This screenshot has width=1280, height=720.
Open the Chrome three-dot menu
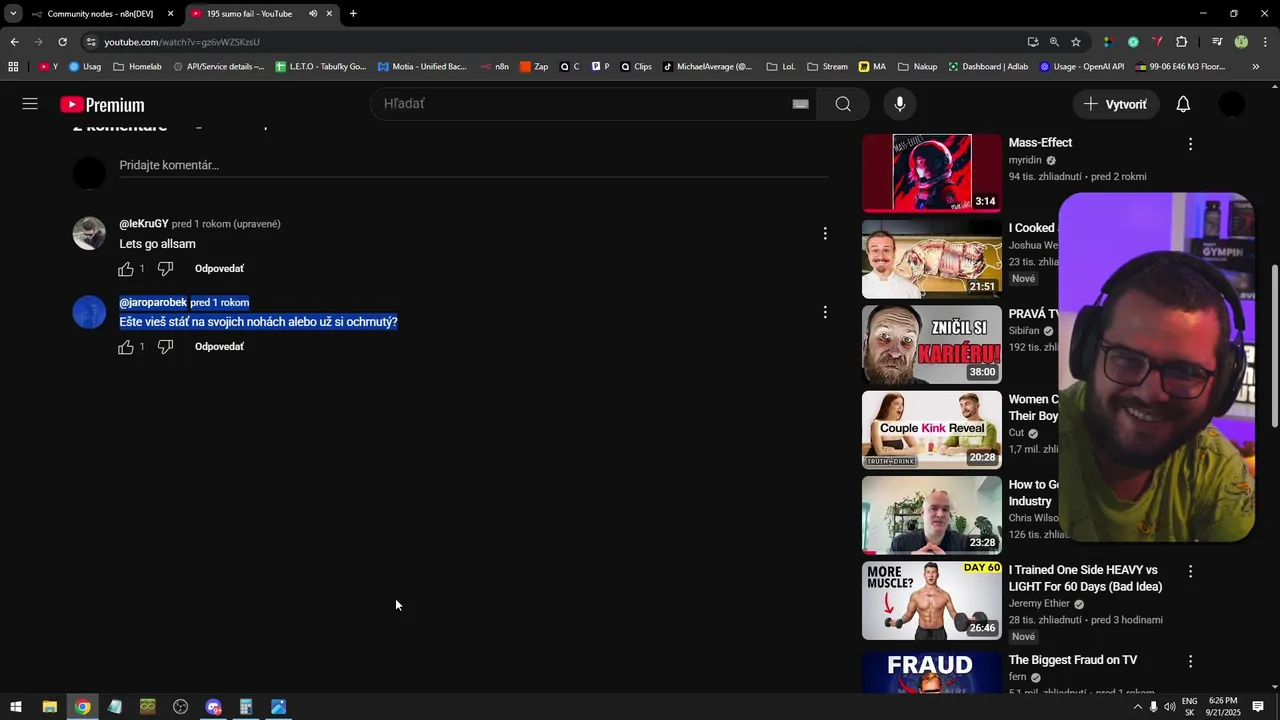click(x=1266, y=42)
